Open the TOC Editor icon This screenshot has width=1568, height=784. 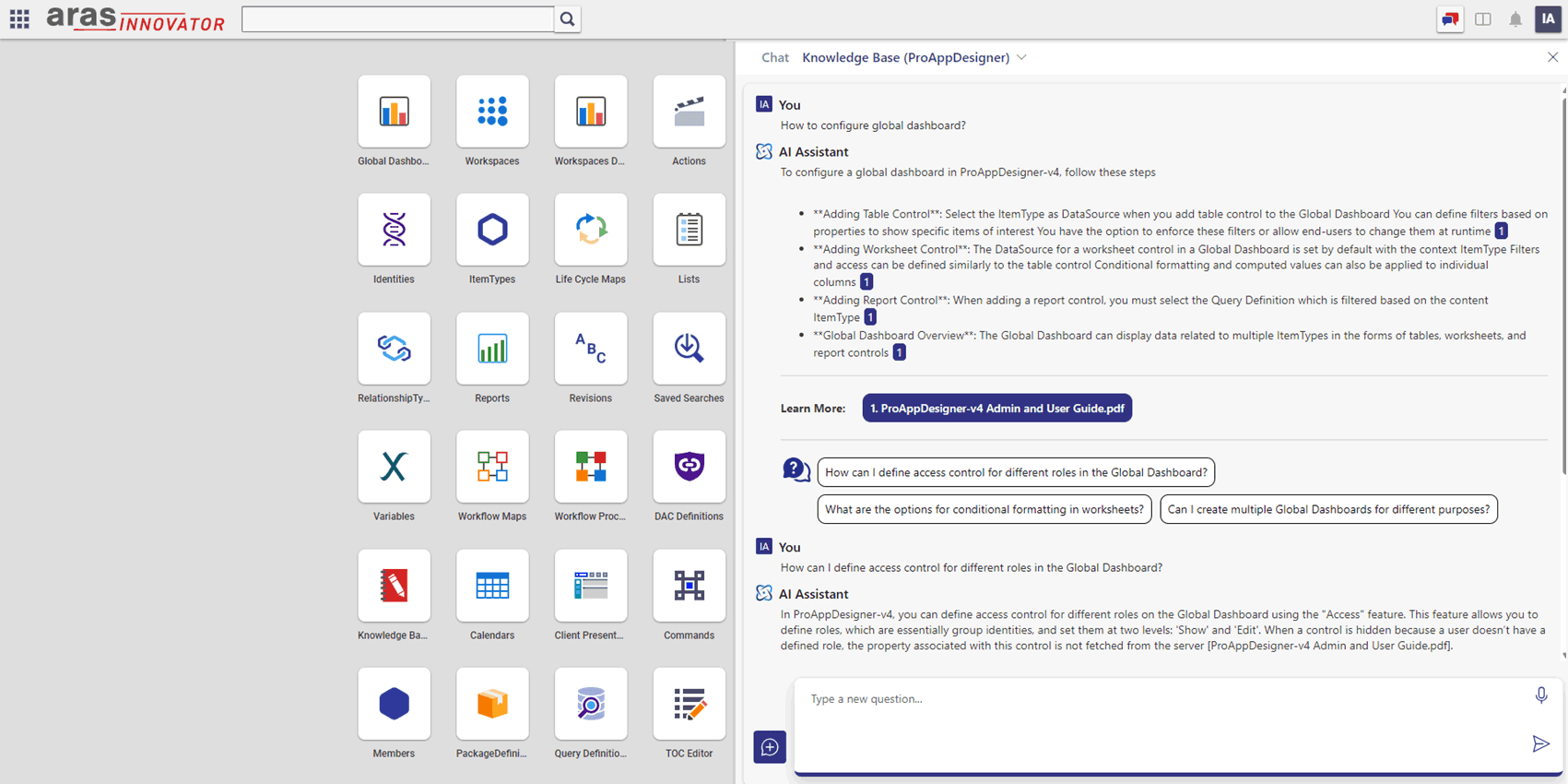690,704
